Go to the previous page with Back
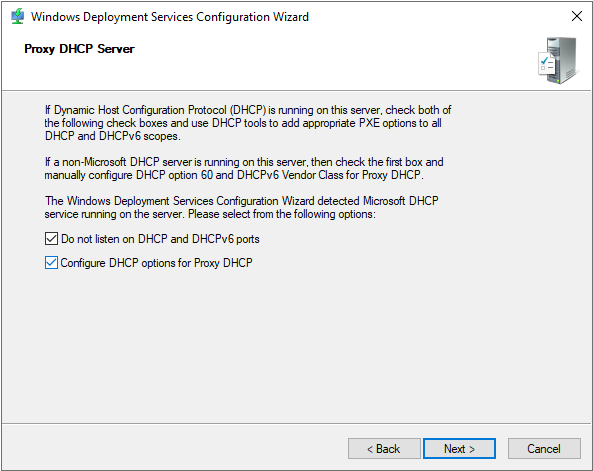 [x=384, y=449]
